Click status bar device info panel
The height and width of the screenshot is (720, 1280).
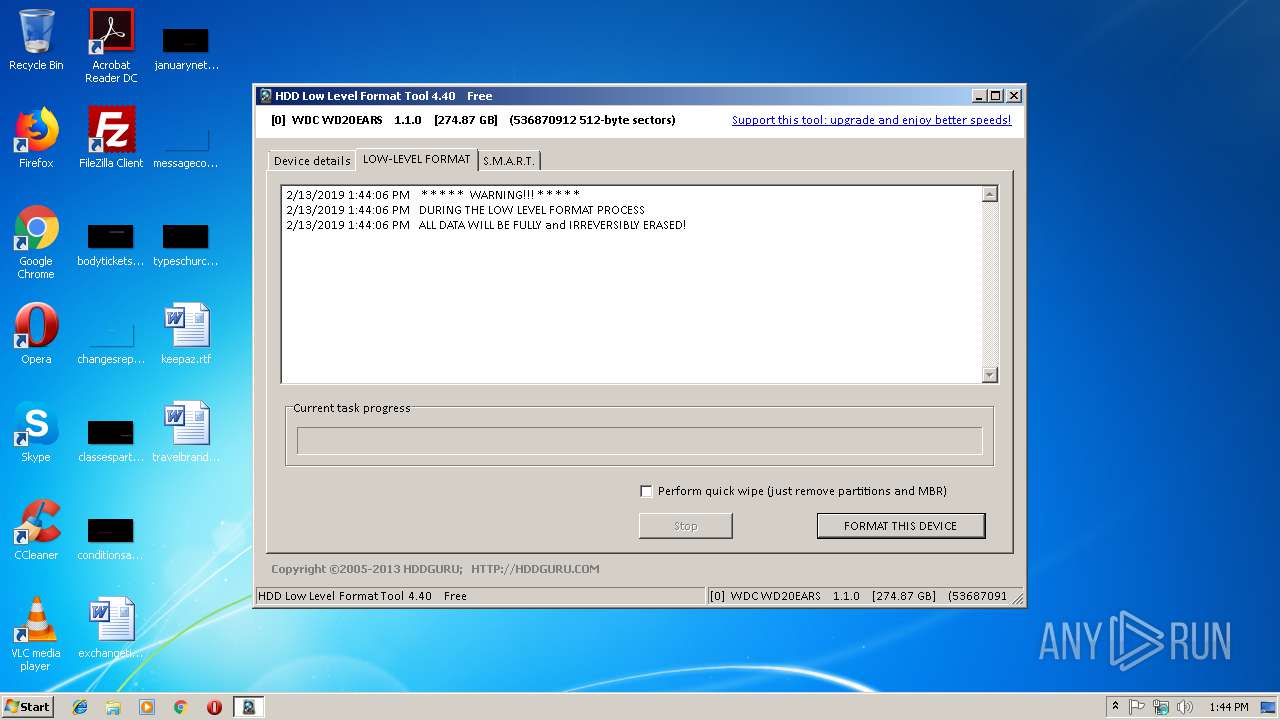point(866,596)
